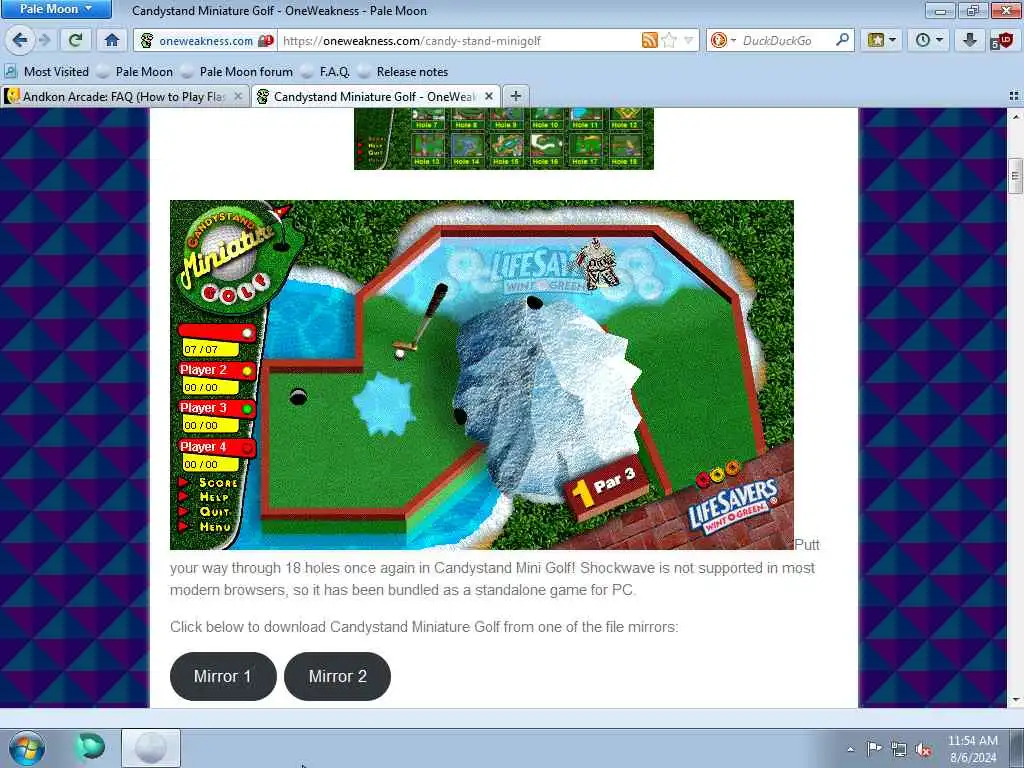This screenshot has height=768, width=1024.
Task: Click the Score option in the game screenshot
Action: click(x=218, y=483)
